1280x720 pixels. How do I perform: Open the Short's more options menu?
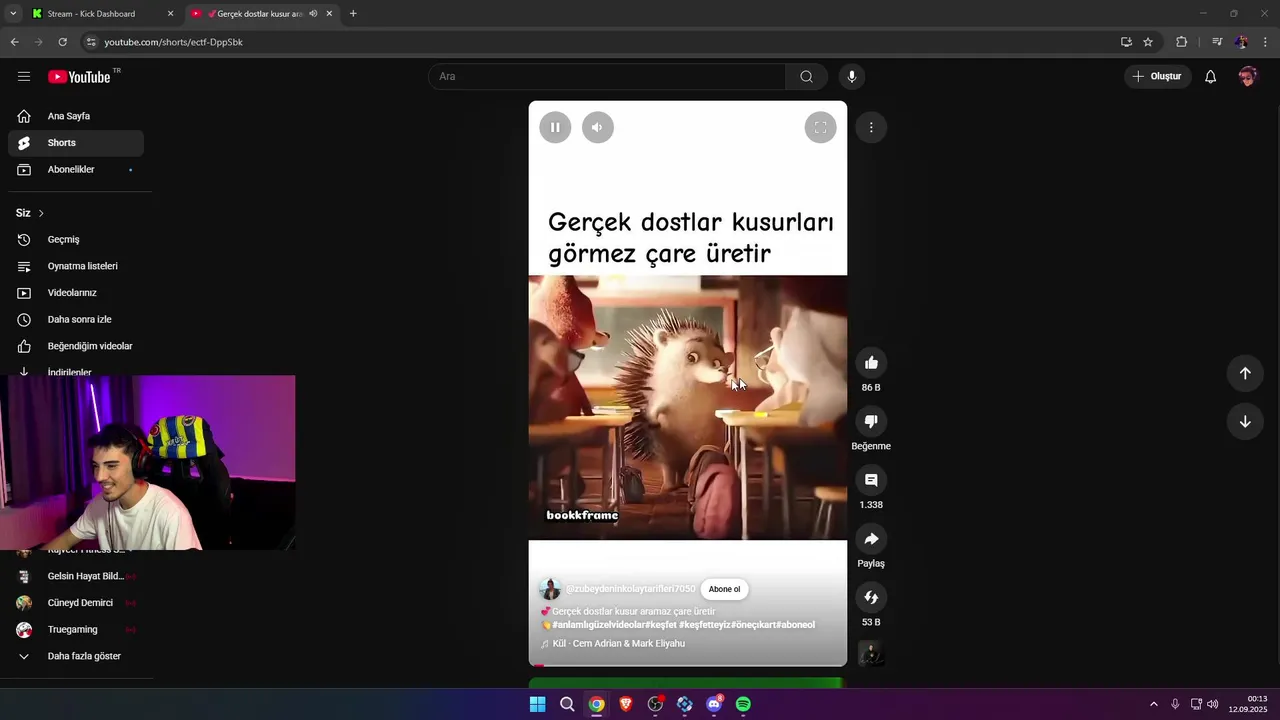click(x=871, y=127)
